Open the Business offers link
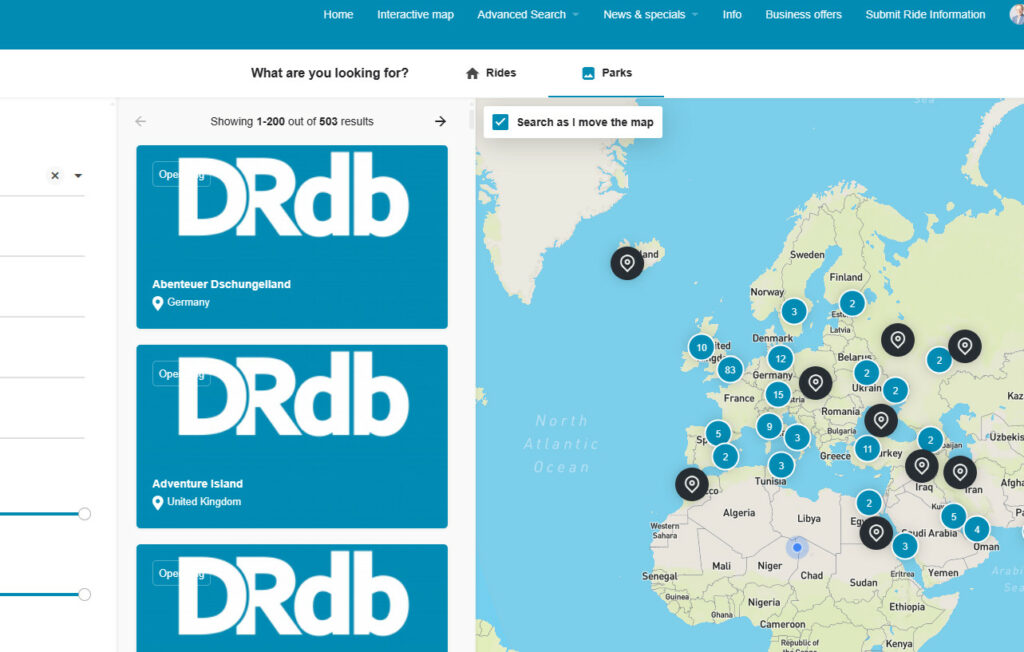1024x652 pixels. coord(803,14)
